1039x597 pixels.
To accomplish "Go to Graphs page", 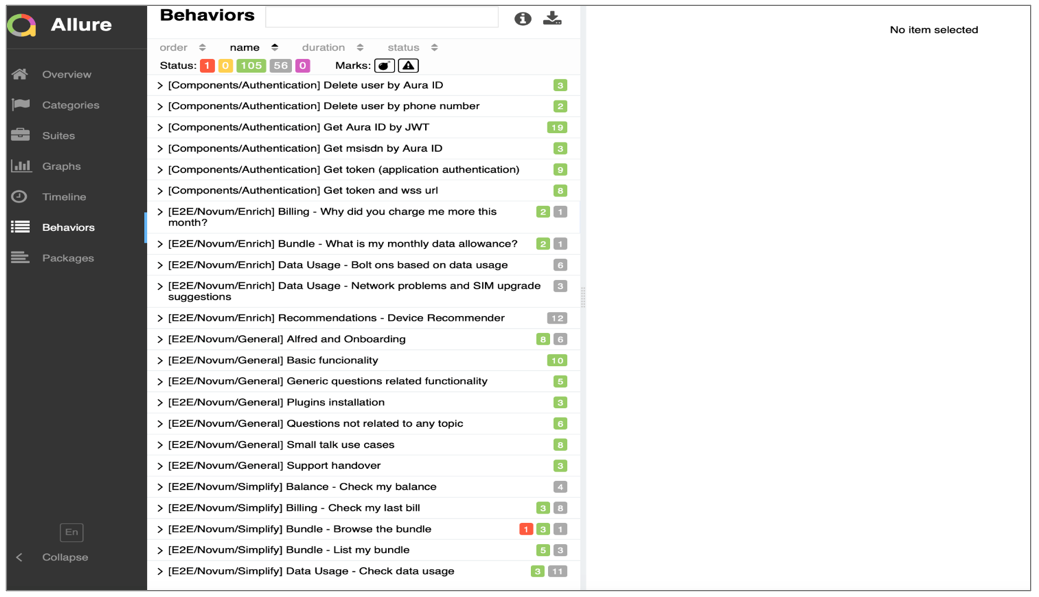I will [x=62, y=166].
